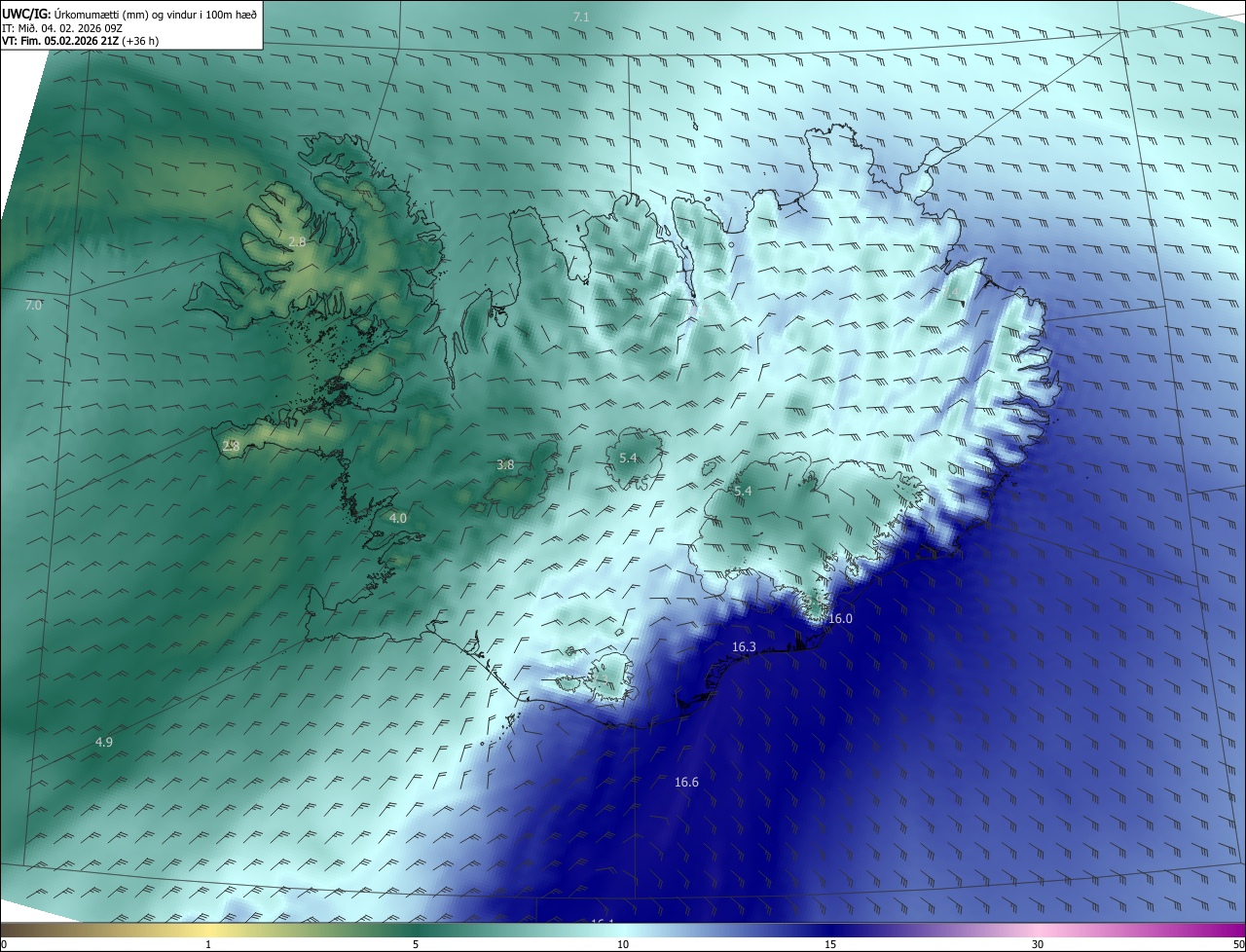This screenshot has height=952, width=1246.
Task: Click the 5.4 value on the Hofsjökull ice cap
Action: click(628, 458)
